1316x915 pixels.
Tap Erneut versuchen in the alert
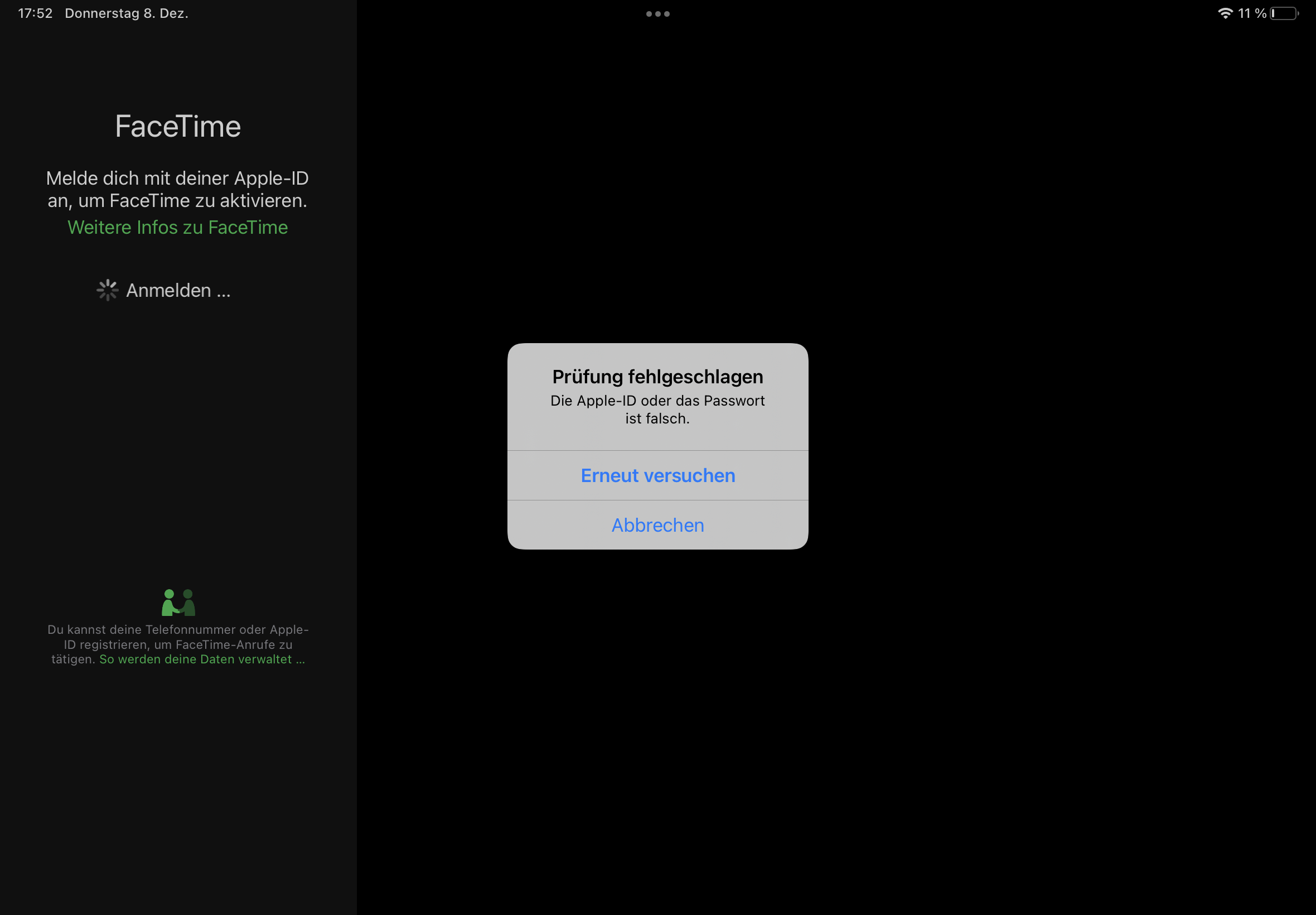point(657,475)
